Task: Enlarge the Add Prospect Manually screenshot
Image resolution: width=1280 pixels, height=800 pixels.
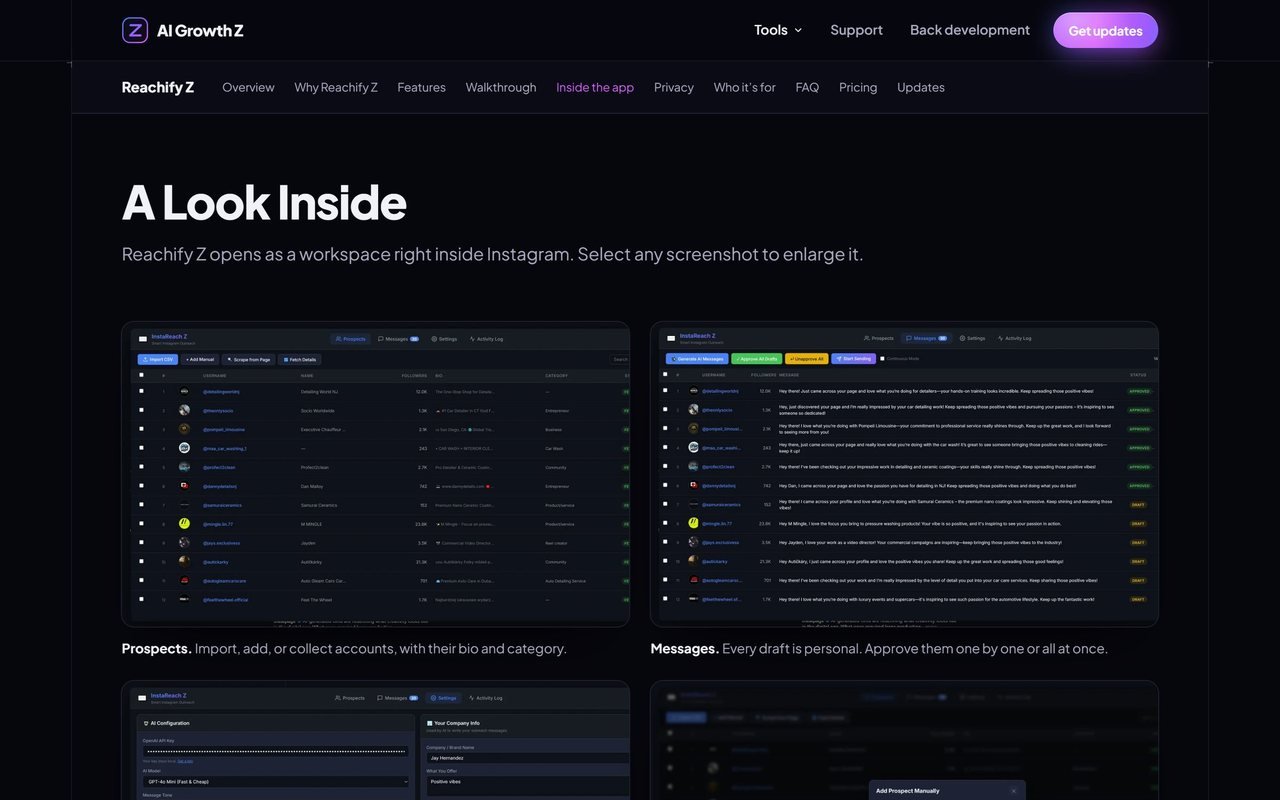Action: (x=905, y=741)
